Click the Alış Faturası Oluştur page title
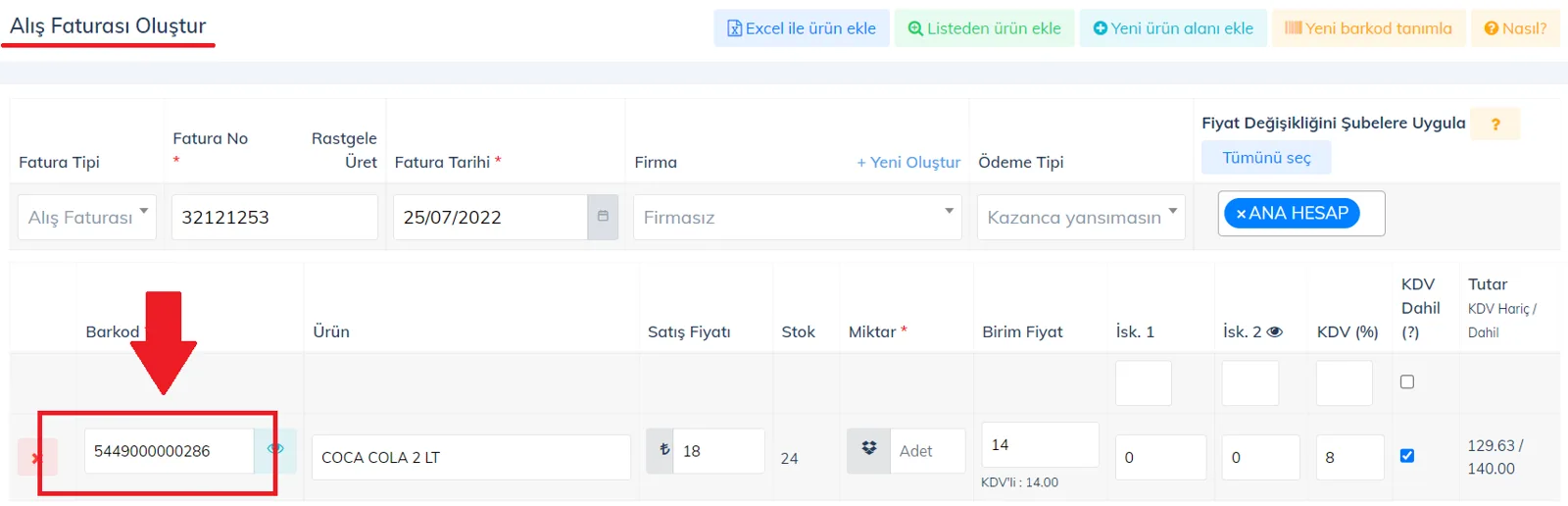Screen dimensions: 1568x506 (x=108, y=26)
